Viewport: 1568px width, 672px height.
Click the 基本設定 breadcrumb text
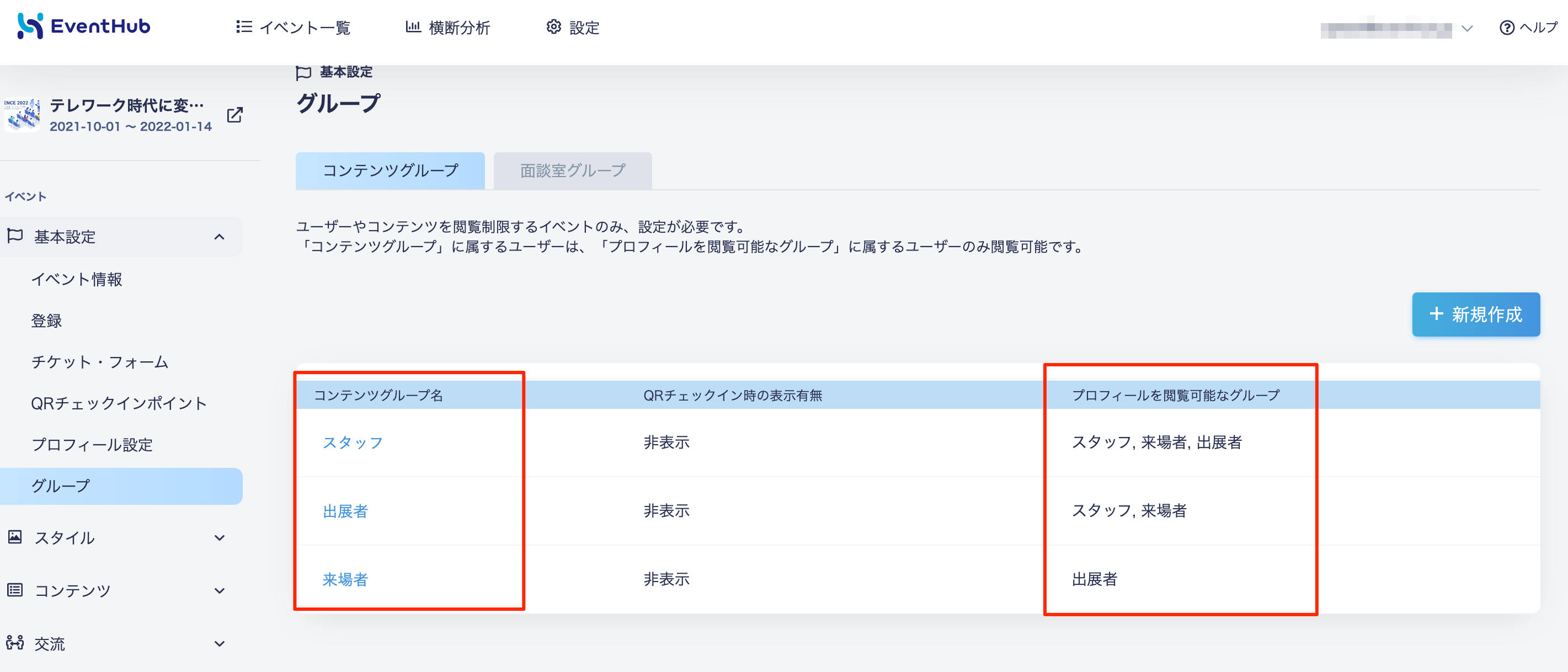346,72
